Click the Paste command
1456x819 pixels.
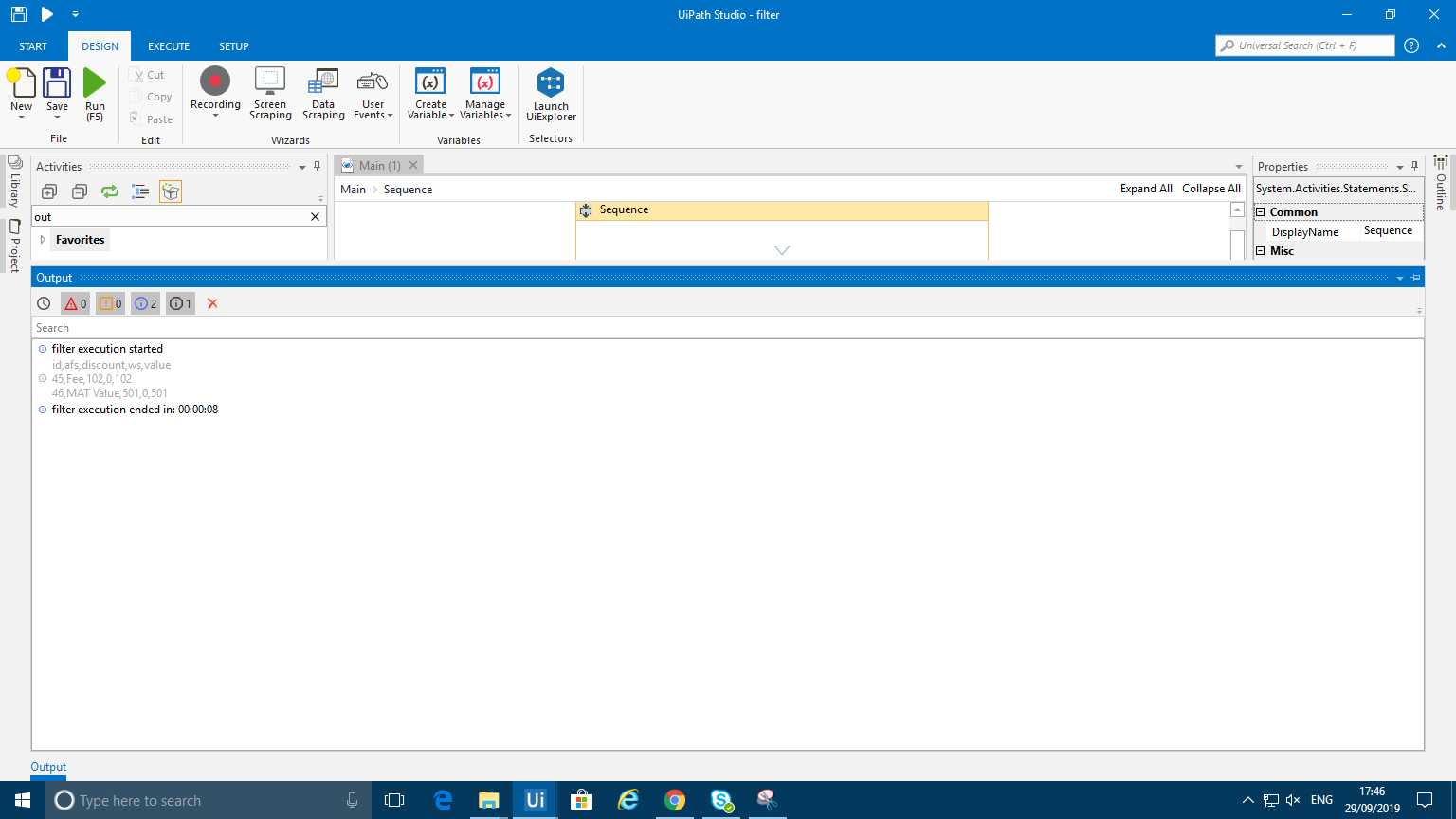(x=151, y=119)
